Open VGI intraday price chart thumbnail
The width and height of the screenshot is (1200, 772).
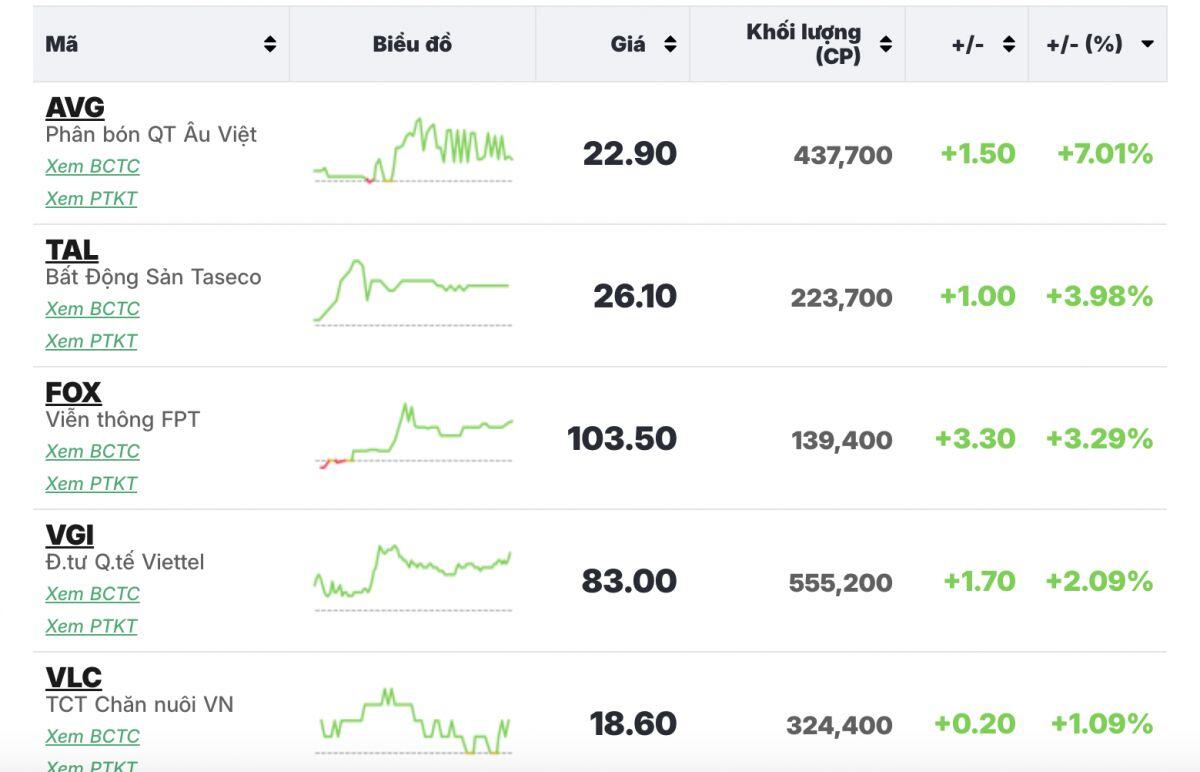click(x=413, y=580)
